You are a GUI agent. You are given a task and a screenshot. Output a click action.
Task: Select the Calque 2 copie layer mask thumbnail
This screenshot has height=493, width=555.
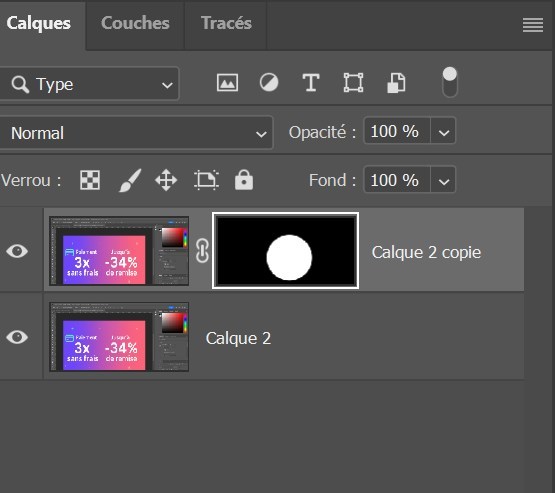285,251
